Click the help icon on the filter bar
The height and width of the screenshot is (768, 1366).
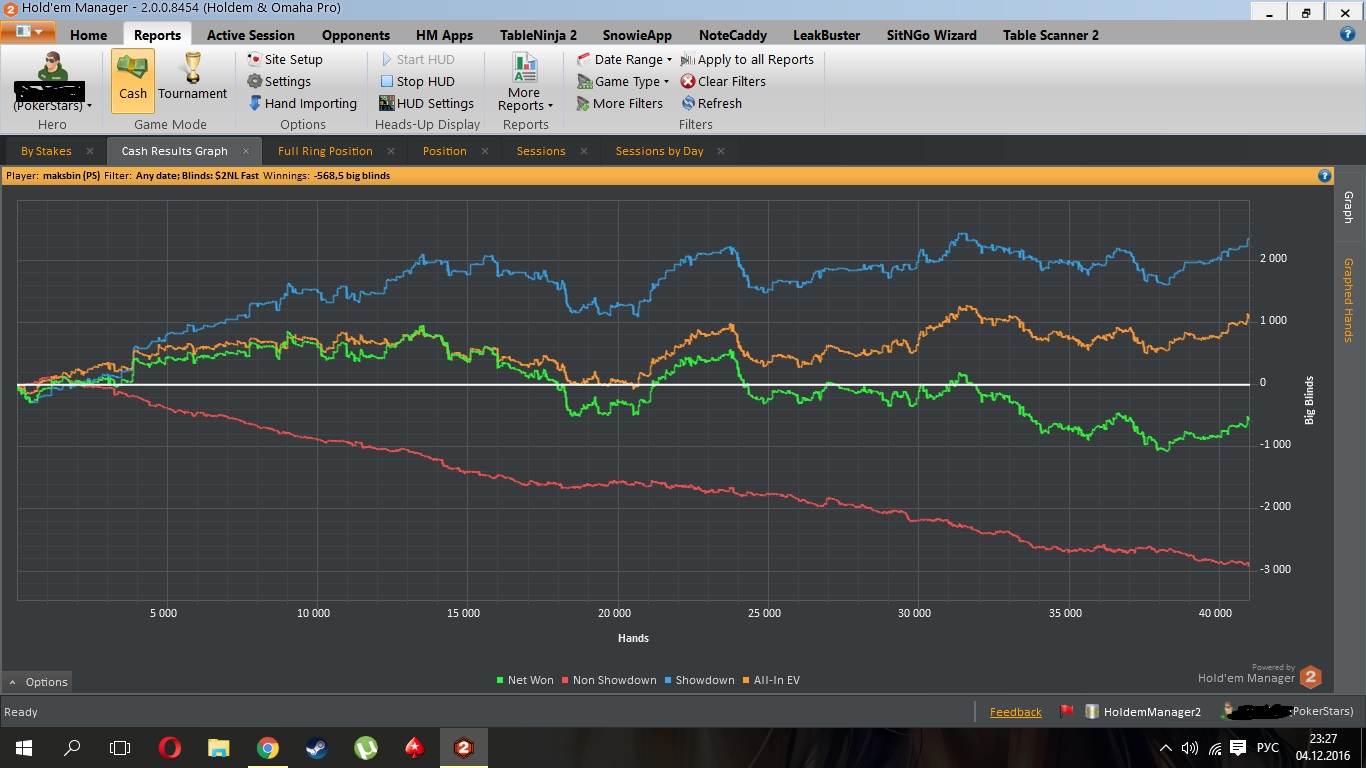(1325, 176)
